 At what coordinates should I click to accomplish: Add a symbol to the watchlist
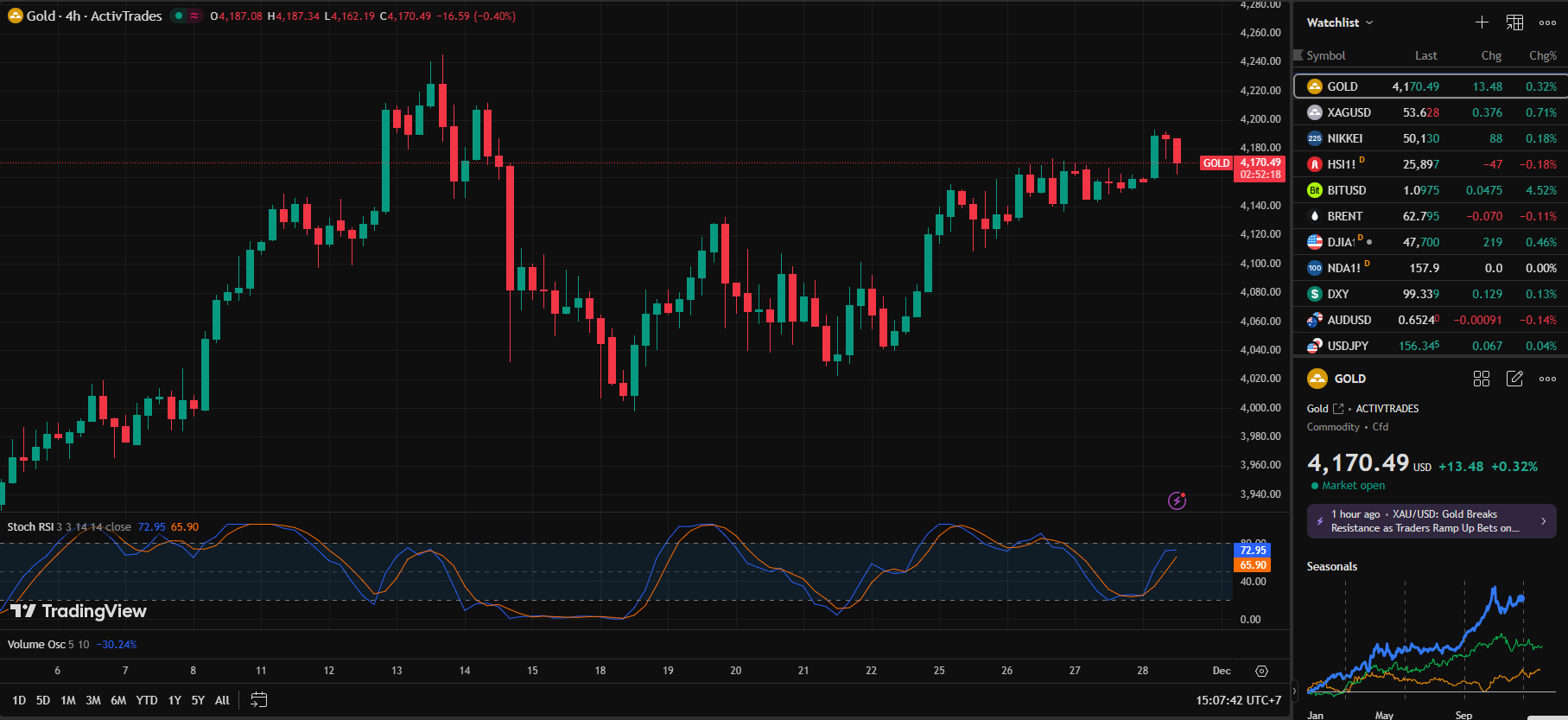coord(1482,22)
